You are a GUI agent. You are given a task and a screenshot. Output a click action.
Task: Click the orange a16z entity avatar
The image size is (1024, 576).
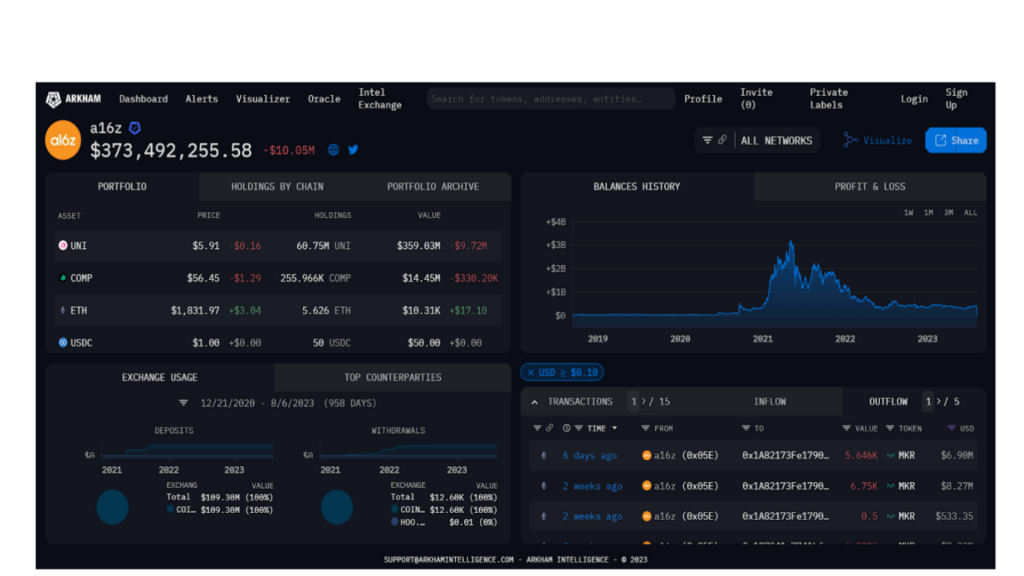[63, 140]
